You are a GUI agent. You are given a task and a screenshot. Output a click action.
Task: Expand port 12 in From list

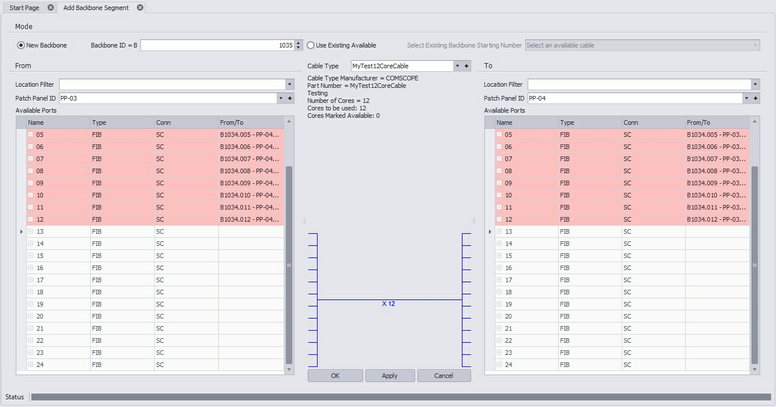tap(30, 219)
